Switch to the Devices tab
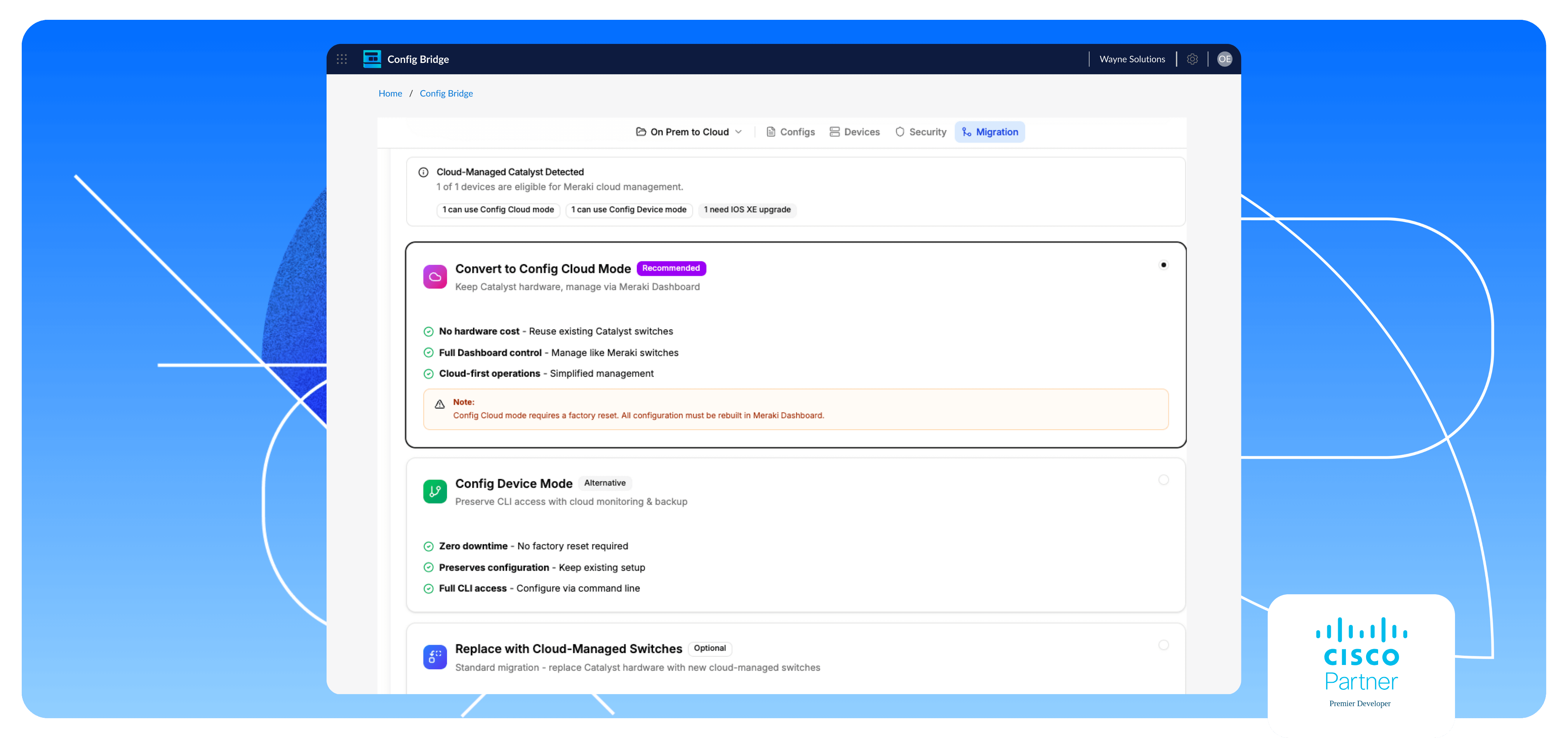 click(855, 132)
